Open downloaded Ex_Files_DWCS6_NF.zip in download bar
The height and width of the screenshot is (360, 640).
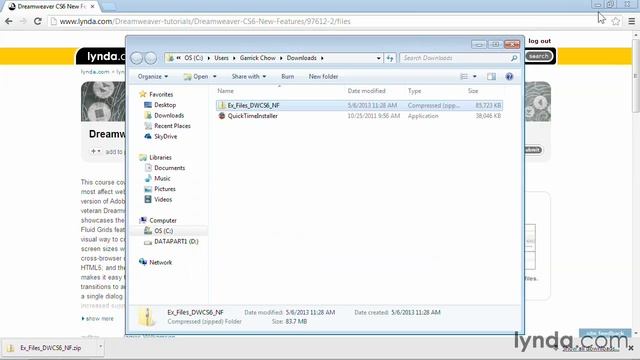pyautogui.click(x=51, y=348)
